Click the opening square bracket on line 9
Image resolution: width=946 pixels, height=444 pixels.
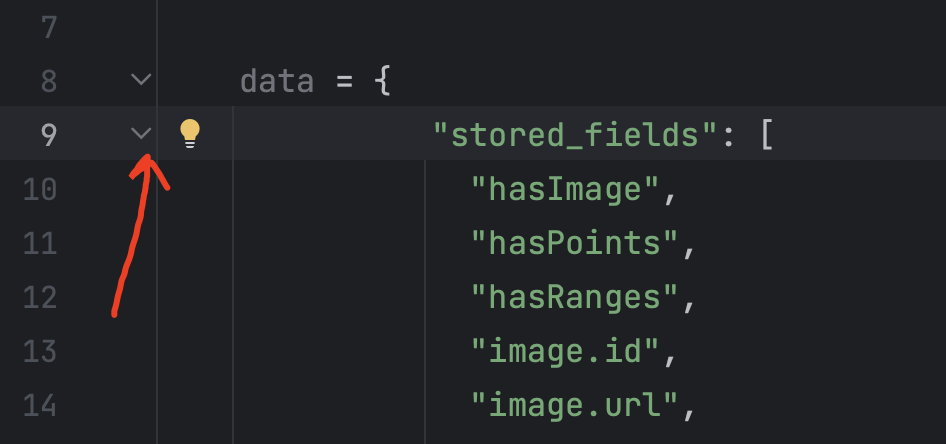[766, 134]
